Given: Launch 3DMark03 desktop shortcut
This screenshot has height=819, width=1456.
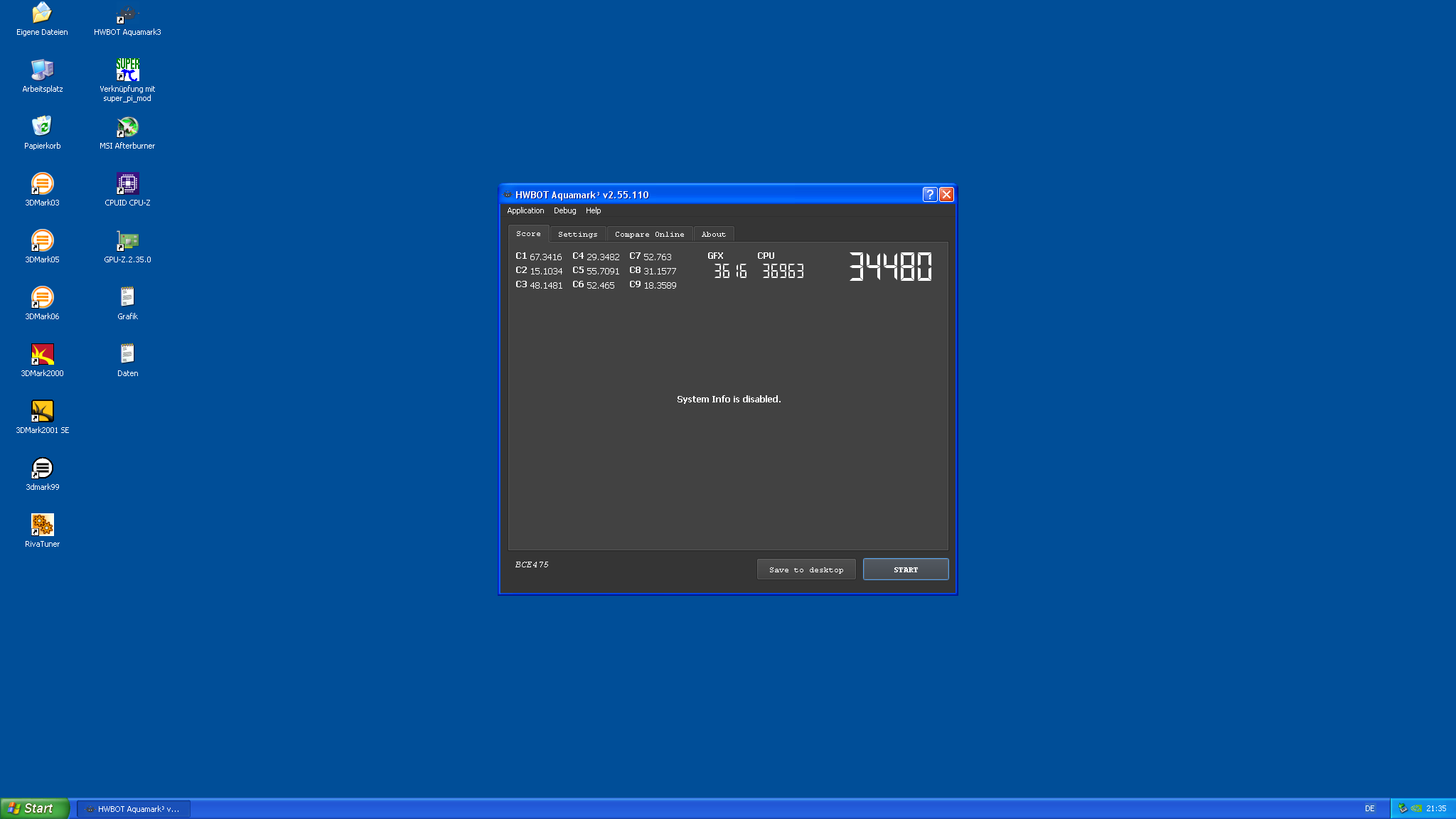Looking at the screenshot, I should pyautogui.click(x=42, y=190).
